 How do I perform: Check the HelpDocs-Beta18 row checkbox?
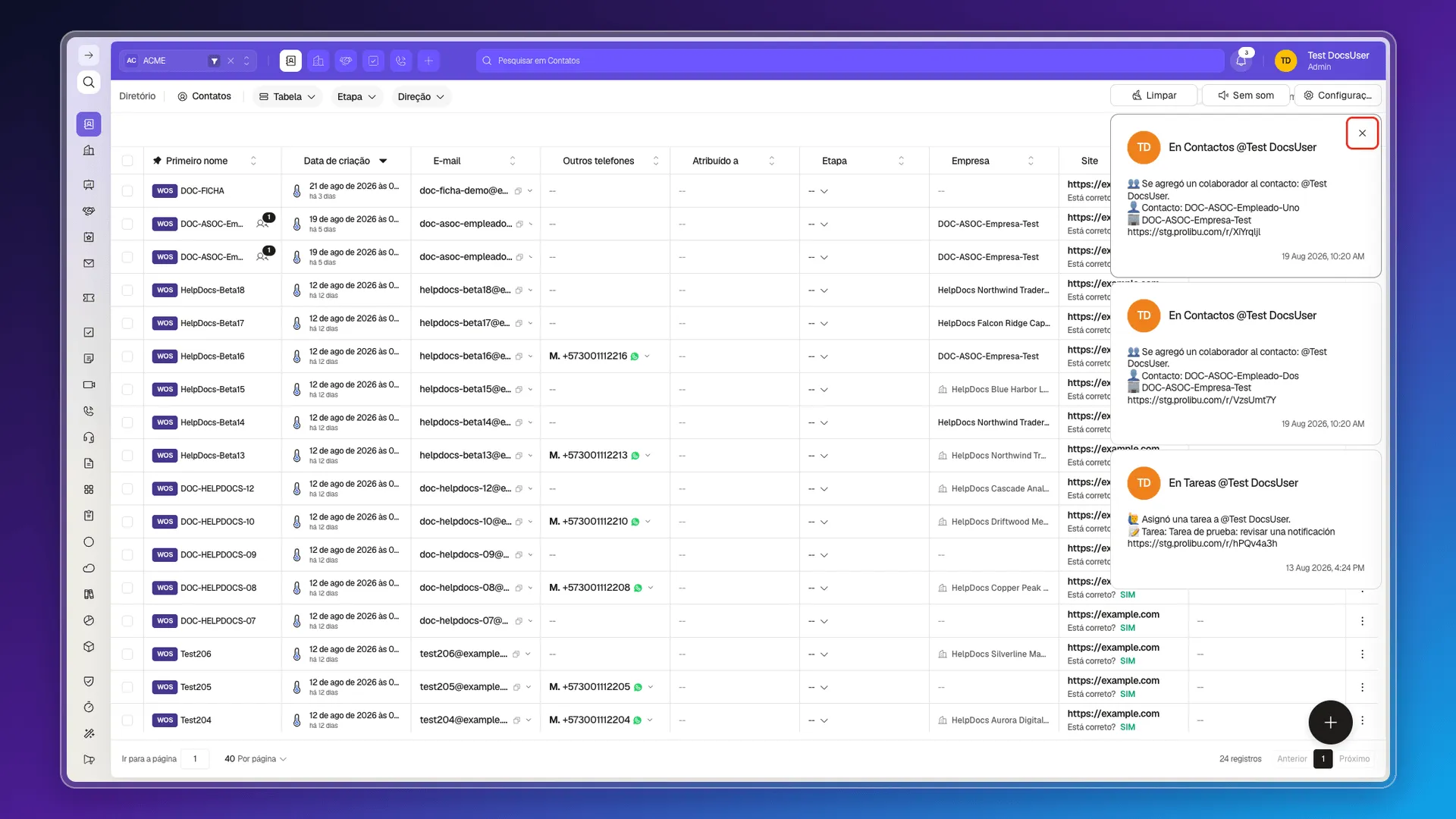[127, 290]
